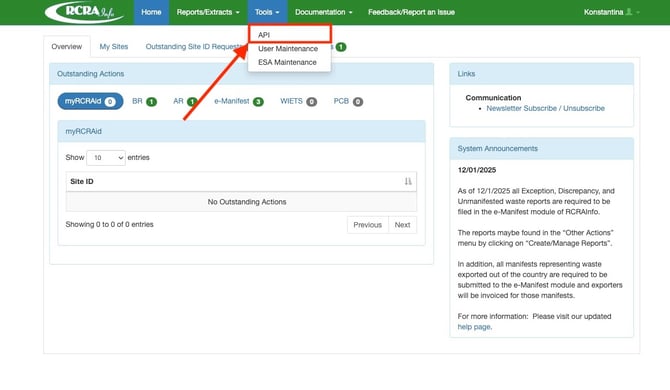Click the No Outstanding Actions row
Image resolution: width=670 pixels, height=390 pixels.
tap(241, 202)
